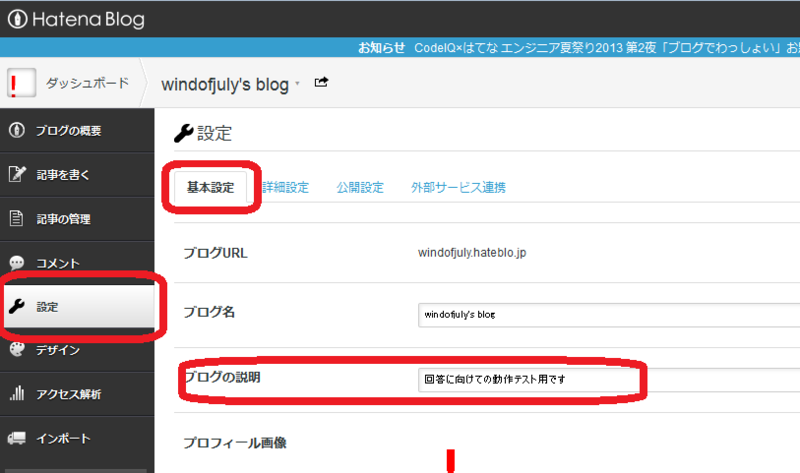Open the windofjuly's blog title dropdown arrow
The width and height of the screenshot is (800, 473).
tap(297, 83)
